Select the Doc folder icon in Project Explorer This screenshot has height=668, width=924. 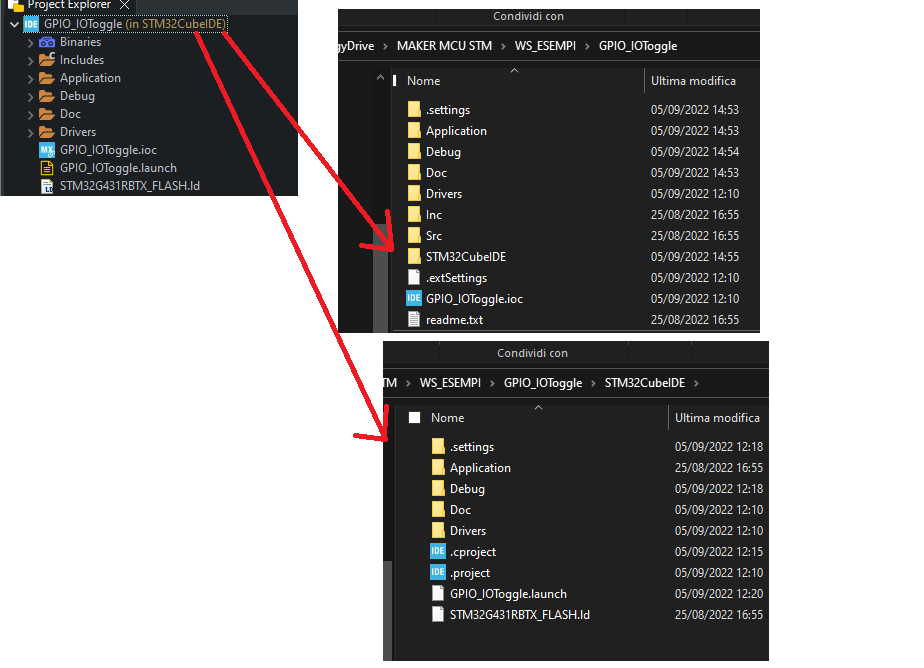point(47,114)
